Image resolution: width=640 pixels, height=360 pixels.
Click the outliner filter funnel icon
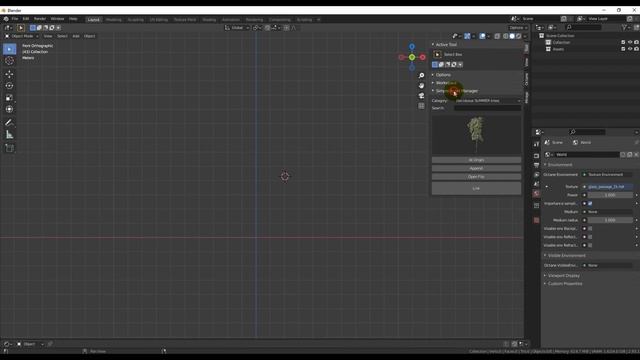pos(624,27)
